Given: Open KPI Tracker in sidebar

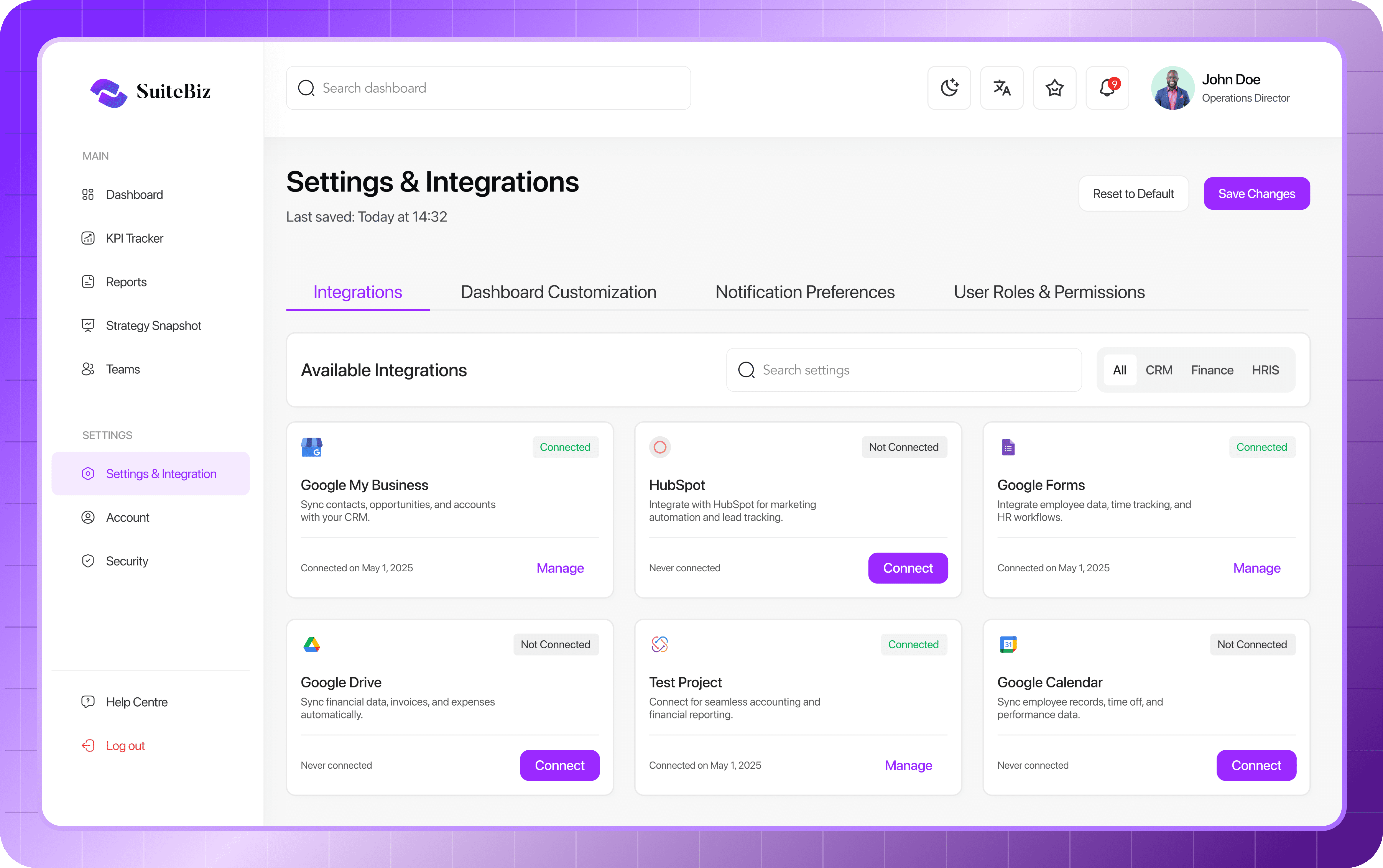Looking at the screenshot, I should click(x=134, y=238).
